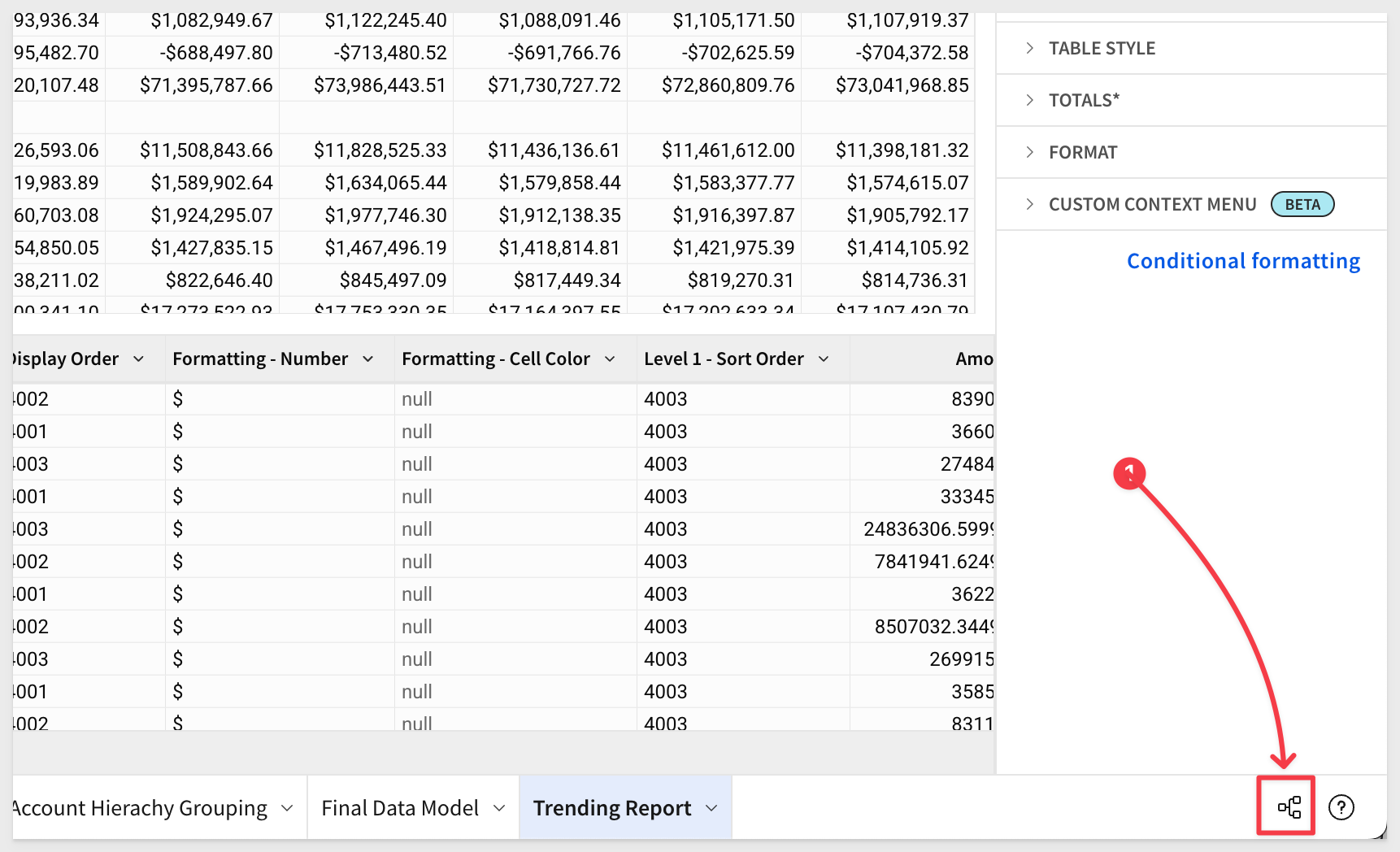Select cell with value $71,395,787.66
The height and width of the screenshot is (852, 1400).
point(206,85)
